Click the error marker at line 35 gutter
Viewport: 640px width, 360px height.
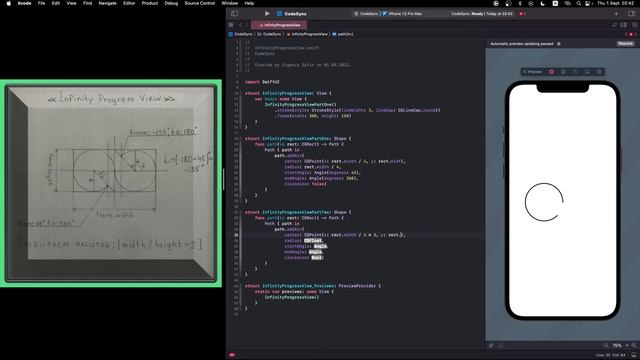click(236, 235)
